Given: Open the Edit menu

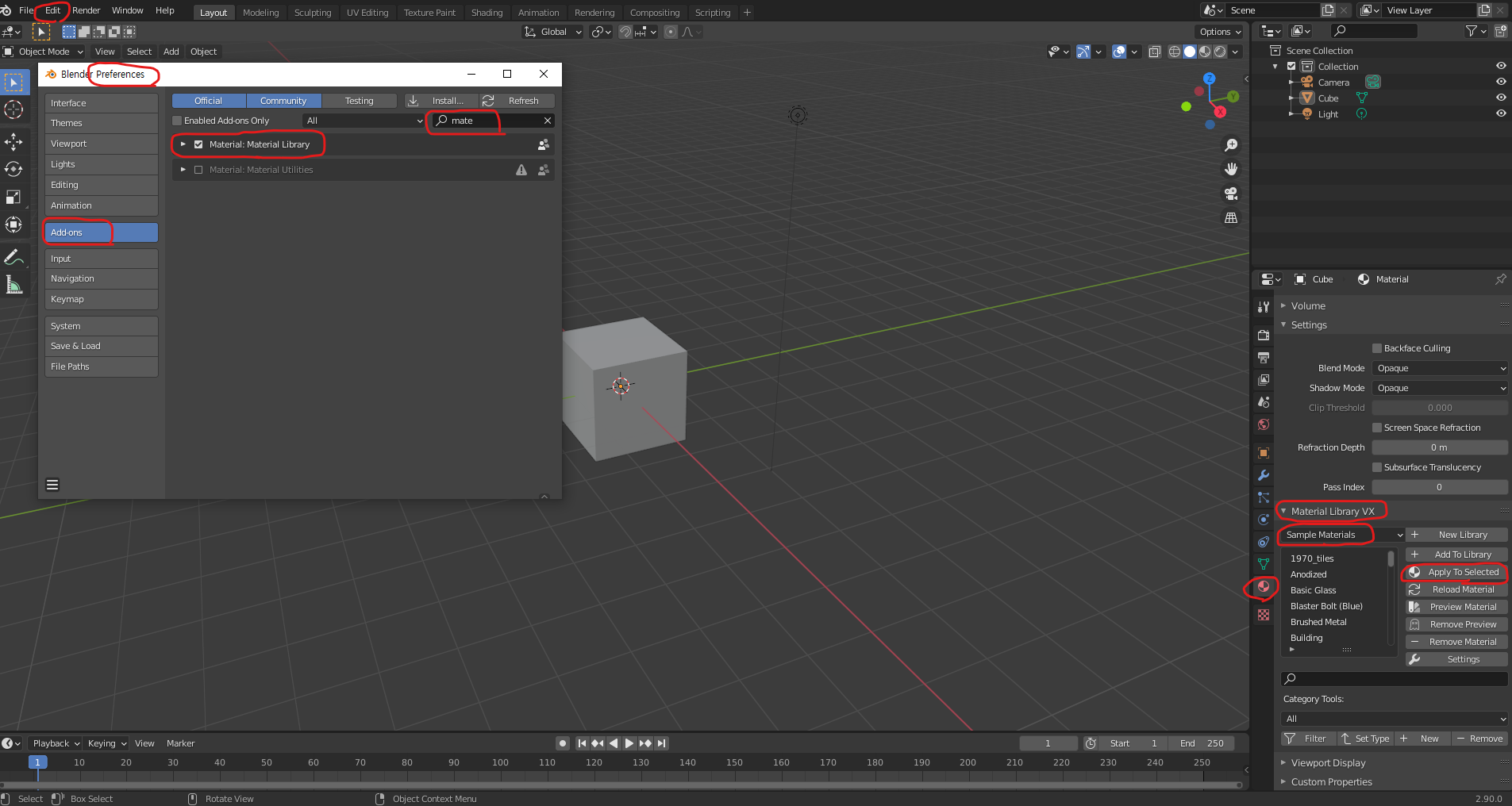Looking at the screenshot, I should pos(53,10).
